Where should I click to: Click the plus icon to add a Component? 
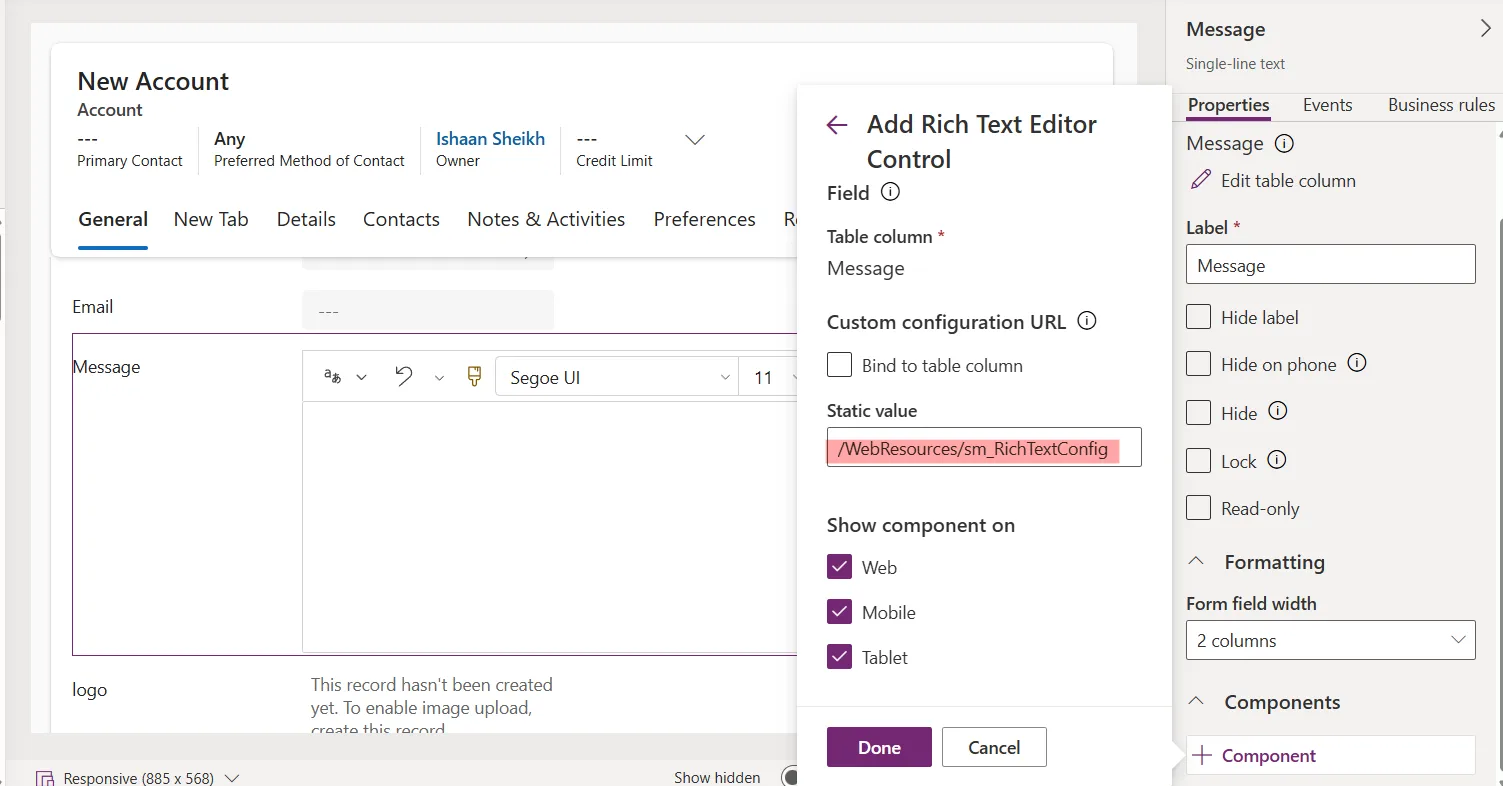(x=1203, y=755)
